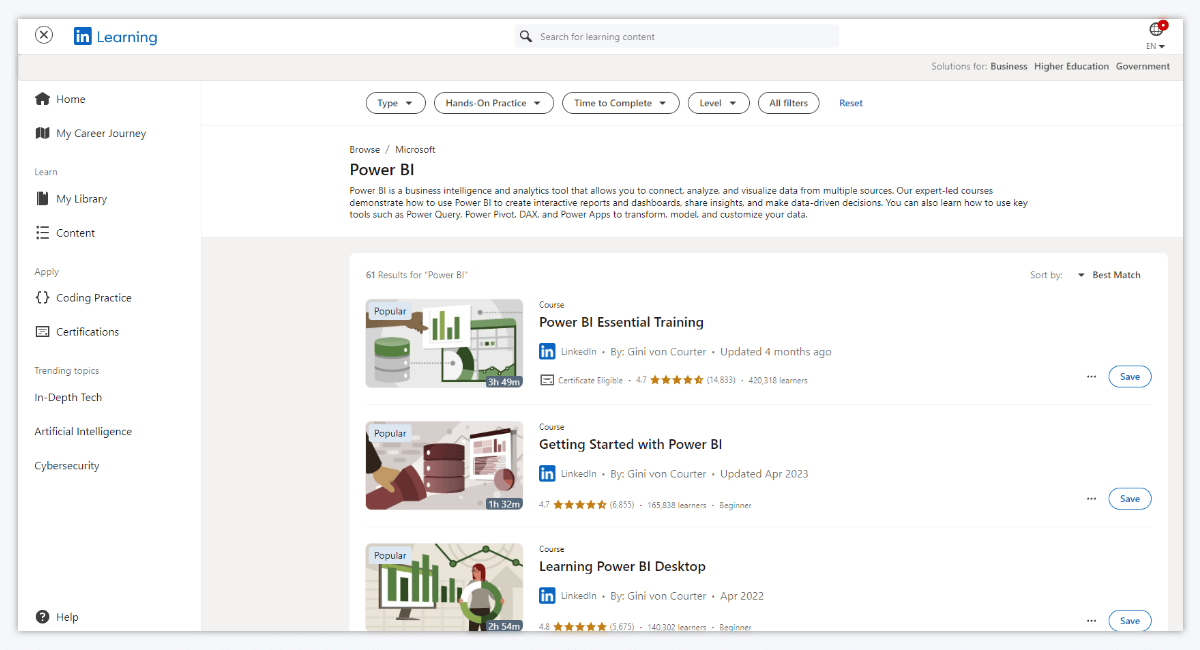Save the Getting Started with Power BI course
Viewport: 1200px width, 650px height.
click(1130, 499)
